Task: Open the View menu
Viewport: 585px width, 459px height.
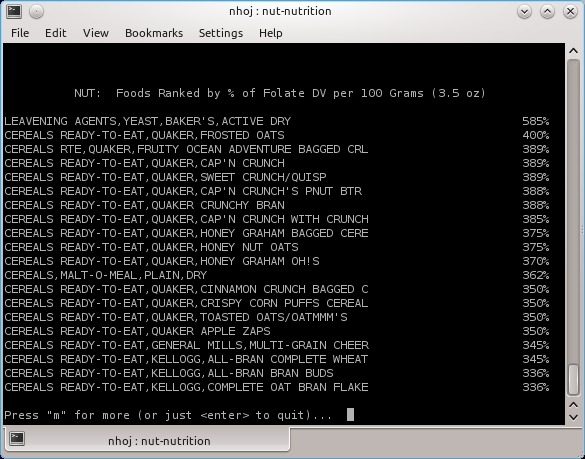Action: coord(96,33)
